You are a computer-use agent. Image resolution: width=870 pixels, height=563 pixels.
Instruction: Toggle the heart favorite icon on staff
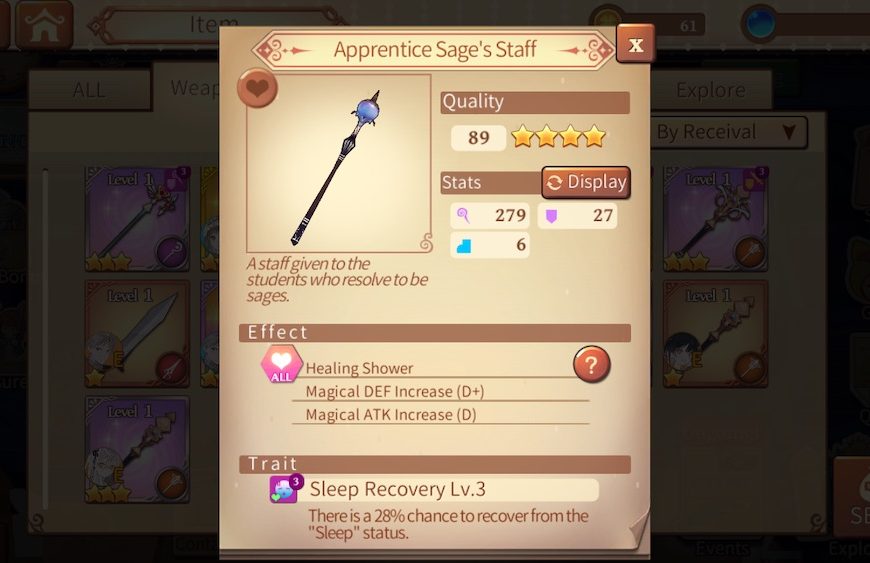pyautogui.click(x=257, y=88)
